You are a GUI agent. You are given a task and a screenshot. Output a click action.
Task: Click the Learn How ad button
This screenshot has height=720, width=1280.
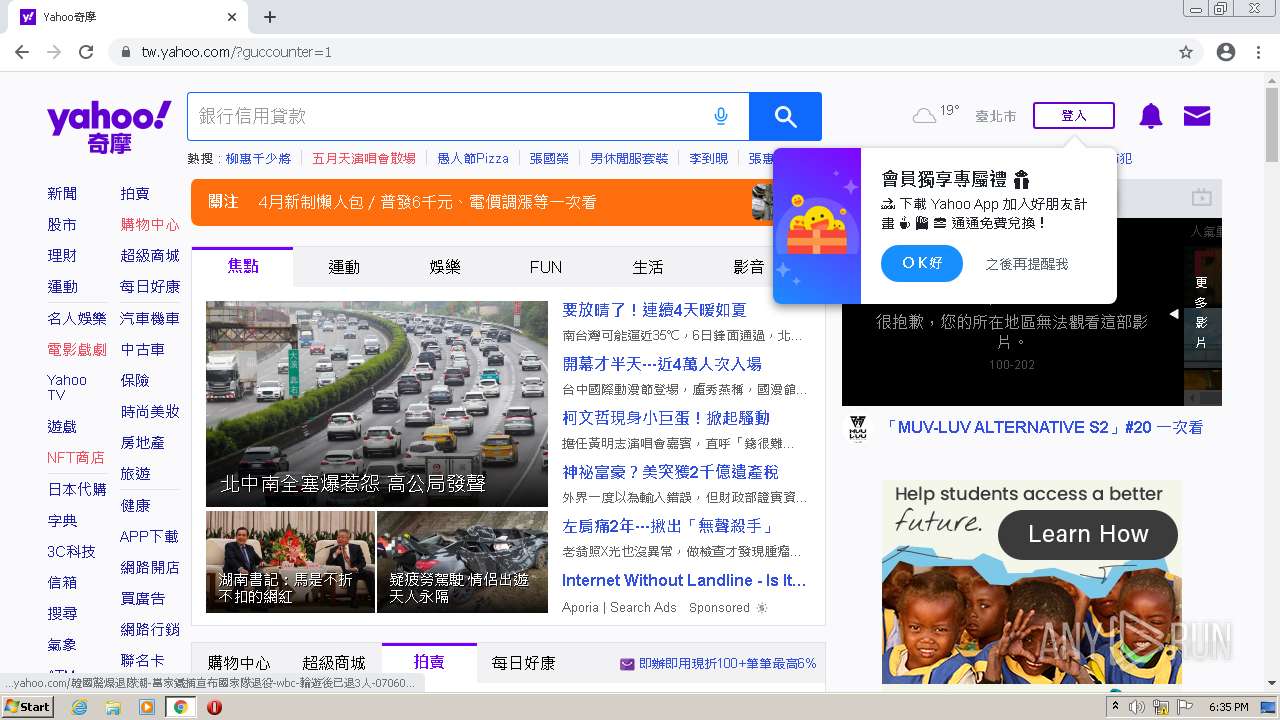click(1088, 534)
